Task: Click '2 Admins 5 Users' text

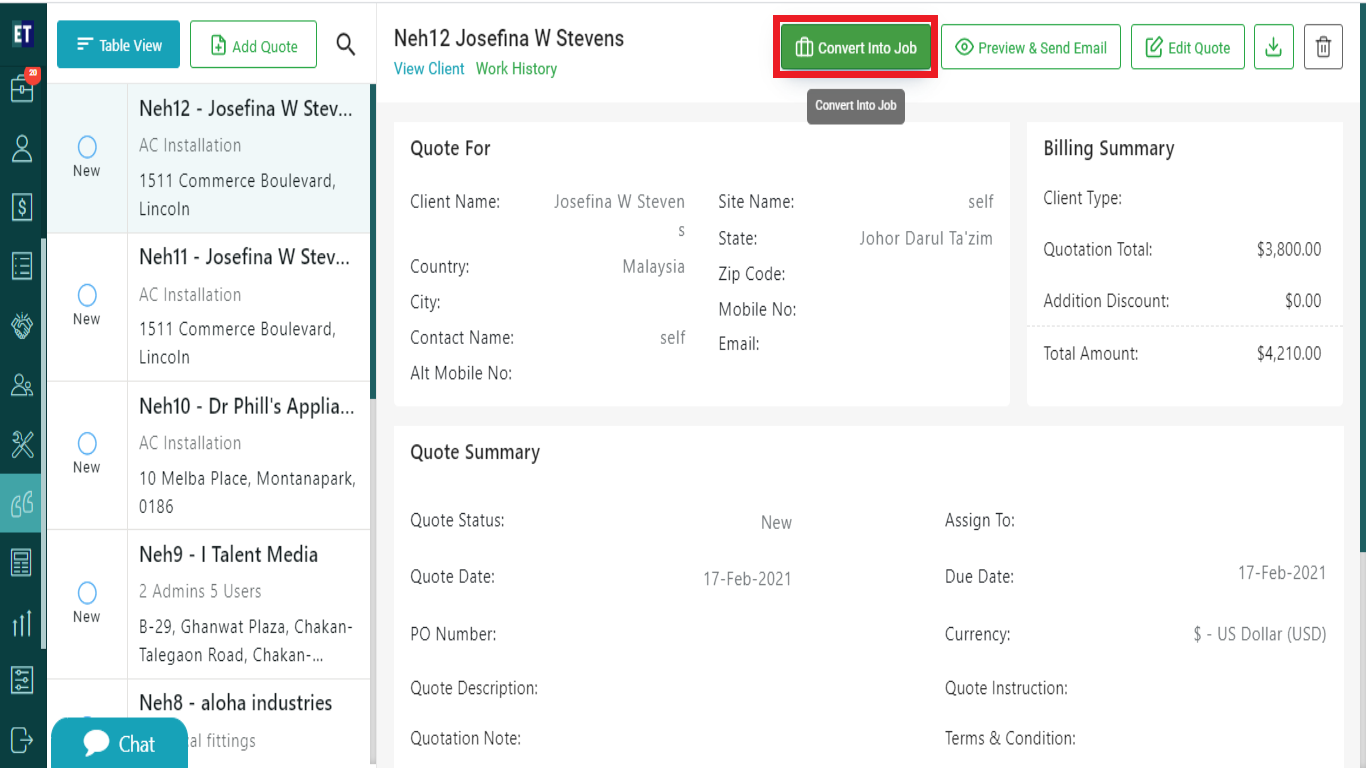Action: tap(200, 591)
